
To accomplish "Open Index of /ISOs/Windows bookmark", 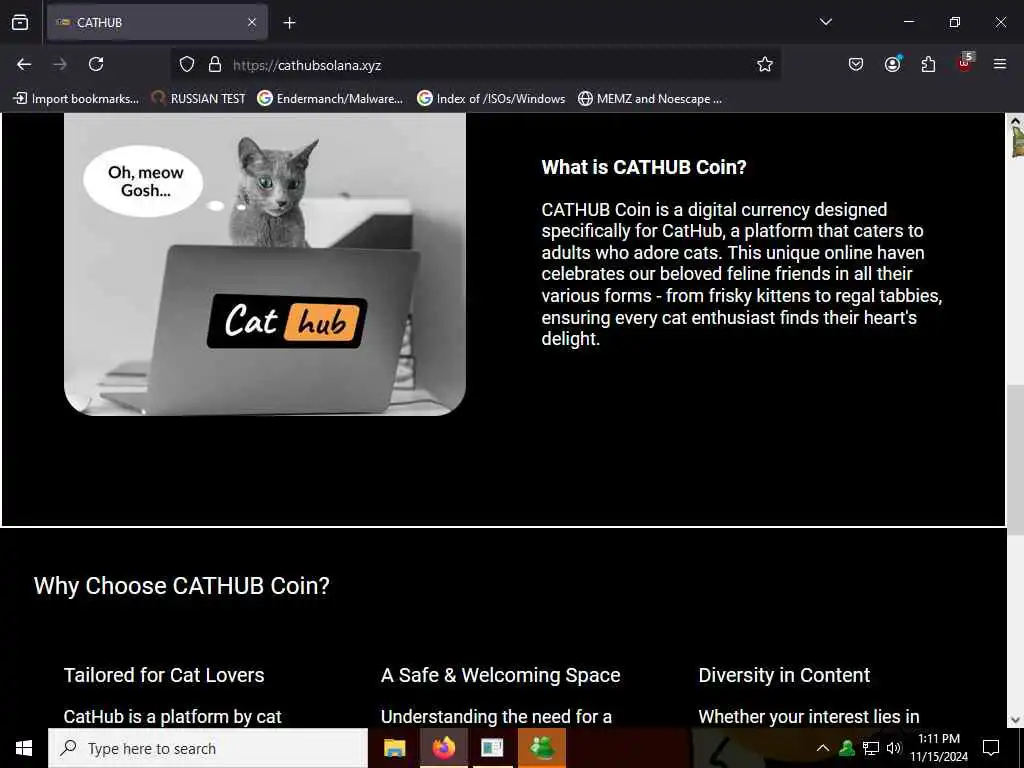I will 491,99.
